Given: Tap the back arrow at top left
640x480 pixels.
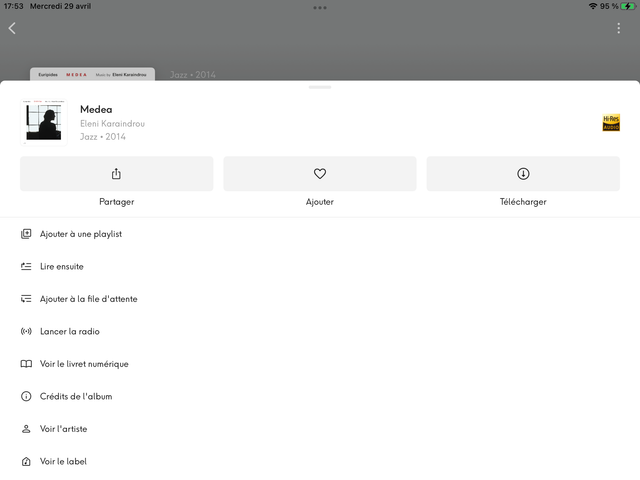Looking at the screenshot, I should tap(12, 28).
